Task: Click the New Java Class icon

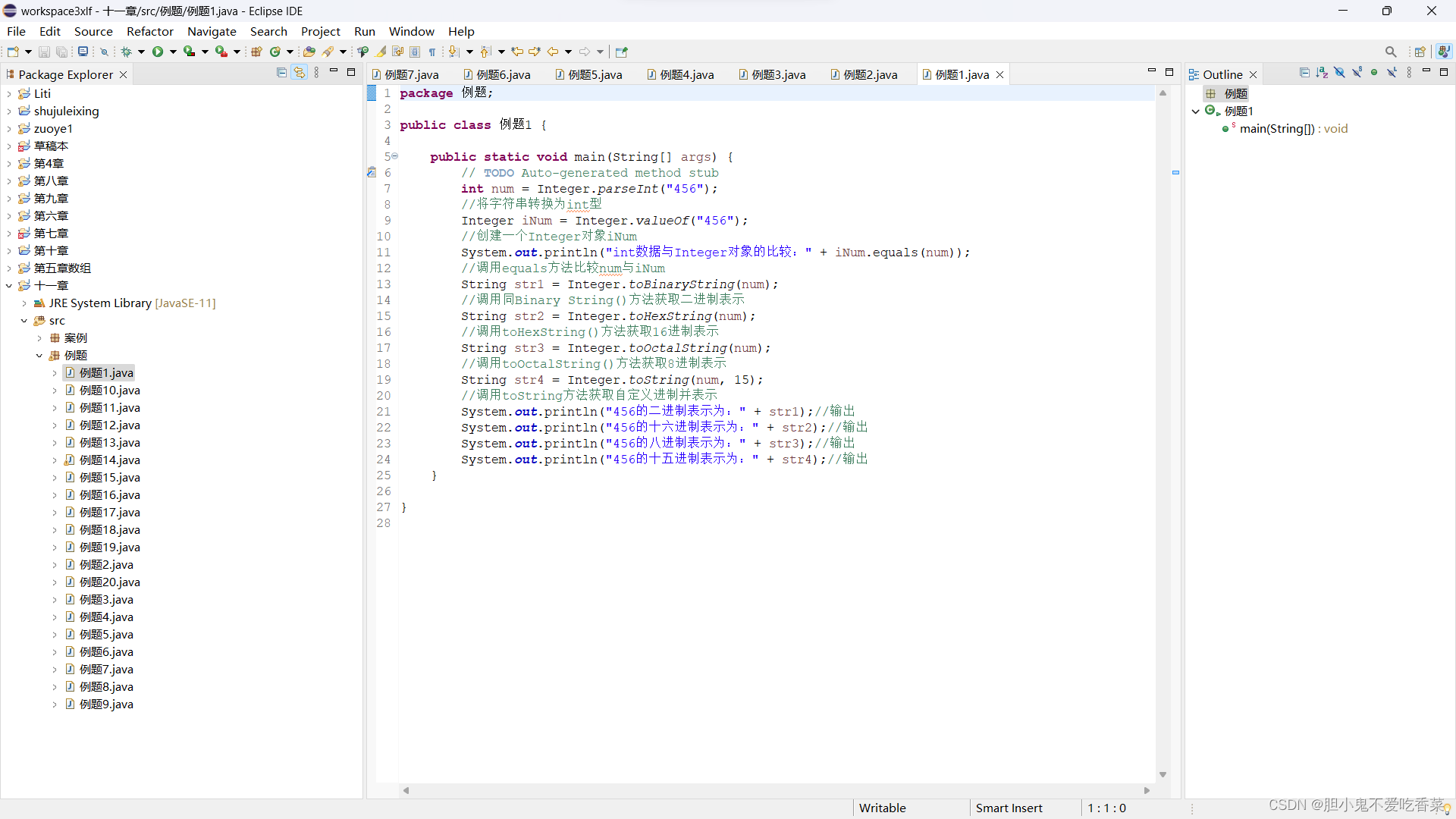Action: (x=275, y=52)
